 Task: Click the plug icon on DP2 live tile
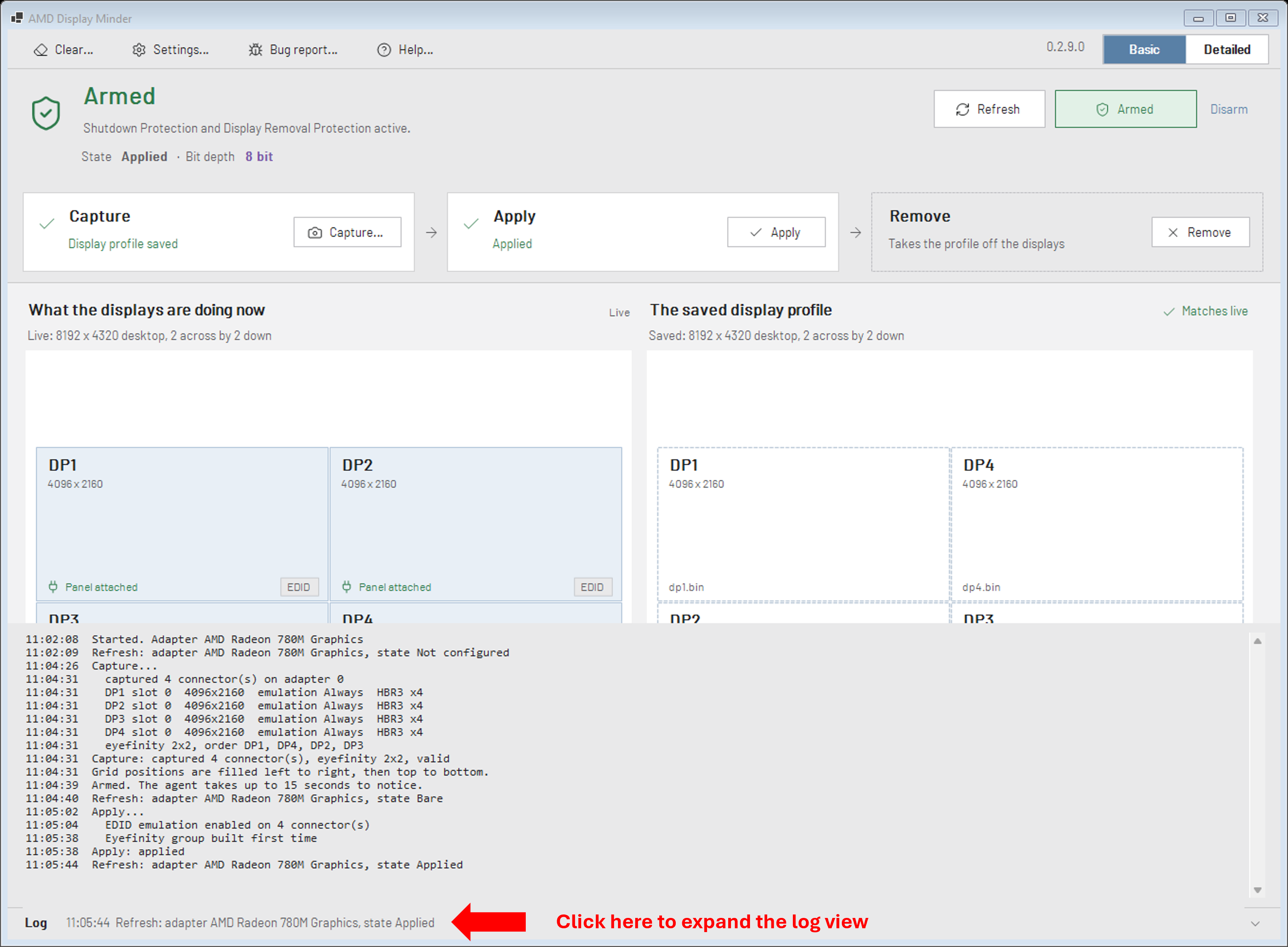pyautogui.click(x=347, y=587)
